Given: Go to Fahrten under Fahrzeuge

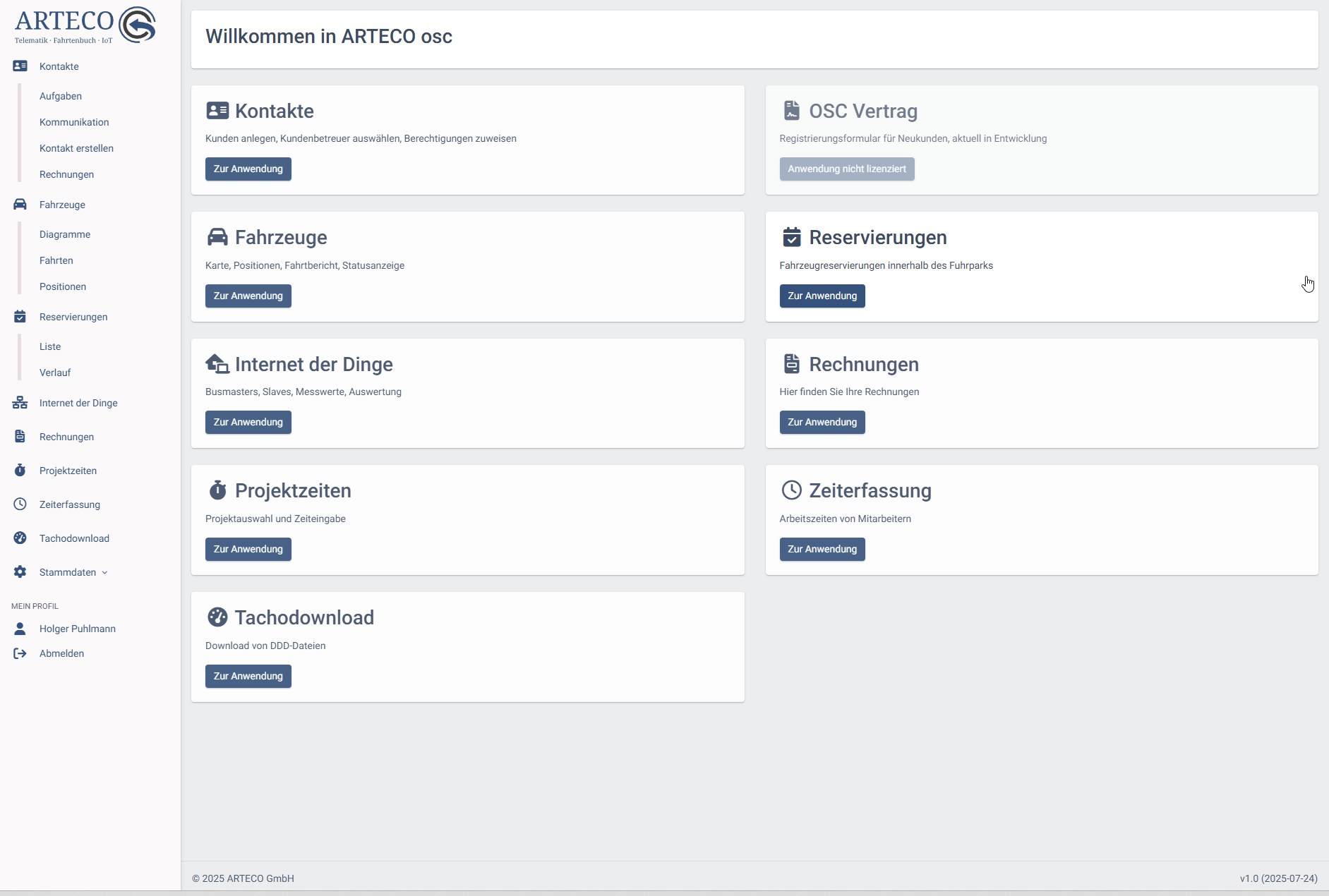Looking at the screenshot, I should point(56,260).
